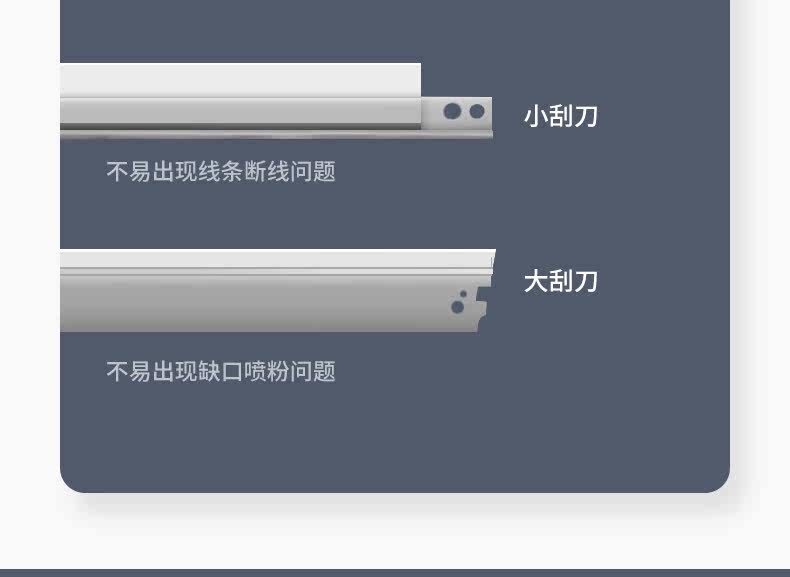
Task: Click the tiny upper hole on big blade
Action: pyautogui.click(x=463, y=294)
